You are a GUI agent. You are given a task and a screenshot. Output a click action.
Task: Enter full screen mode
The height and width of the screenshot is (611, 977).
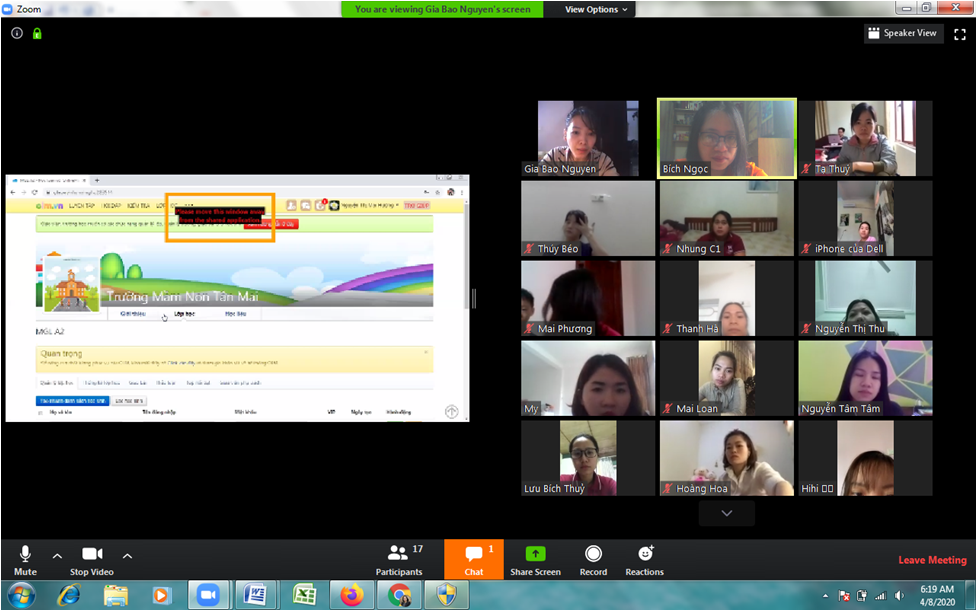tap(960, 33)
